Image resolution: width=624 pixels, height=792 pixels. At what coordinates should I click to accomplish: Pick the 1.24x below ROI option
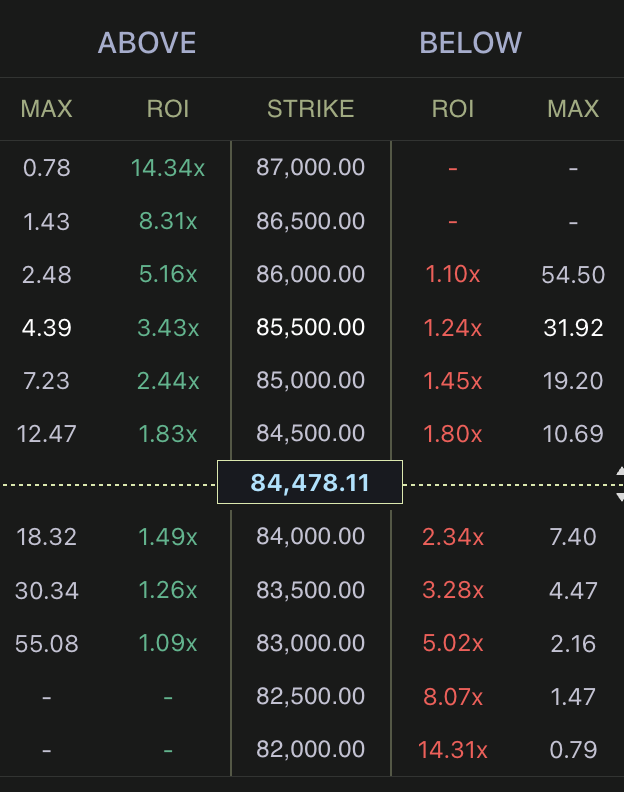(x=453, y=328)
